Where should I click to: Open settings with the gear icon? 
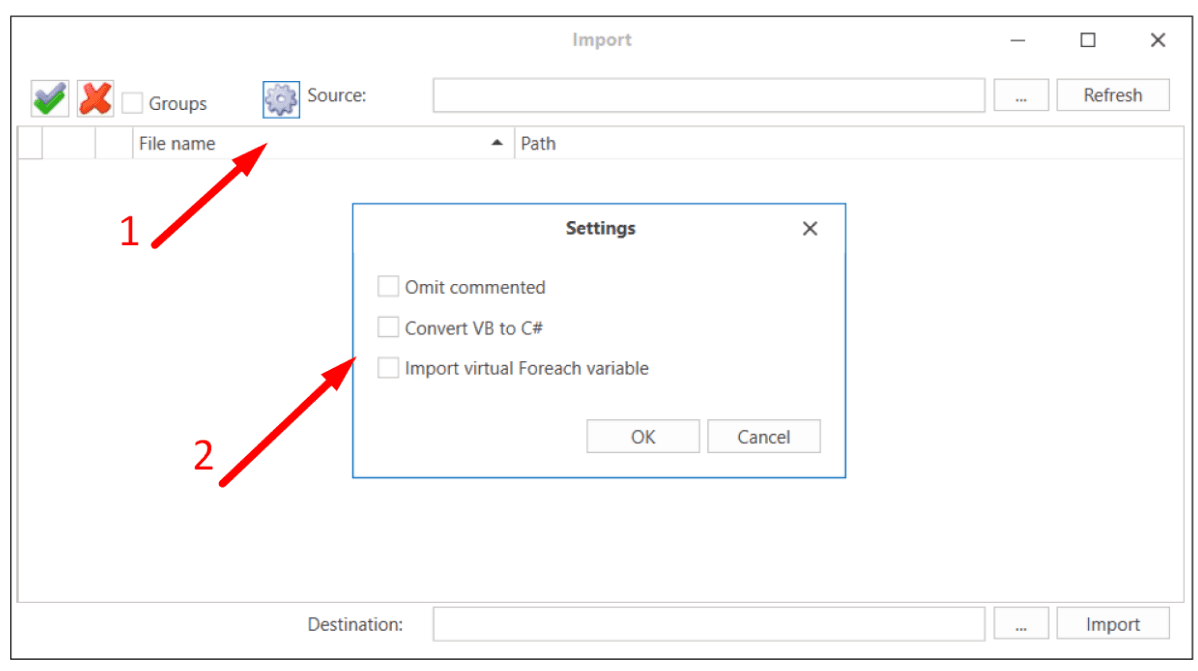(x=281, y=99)
